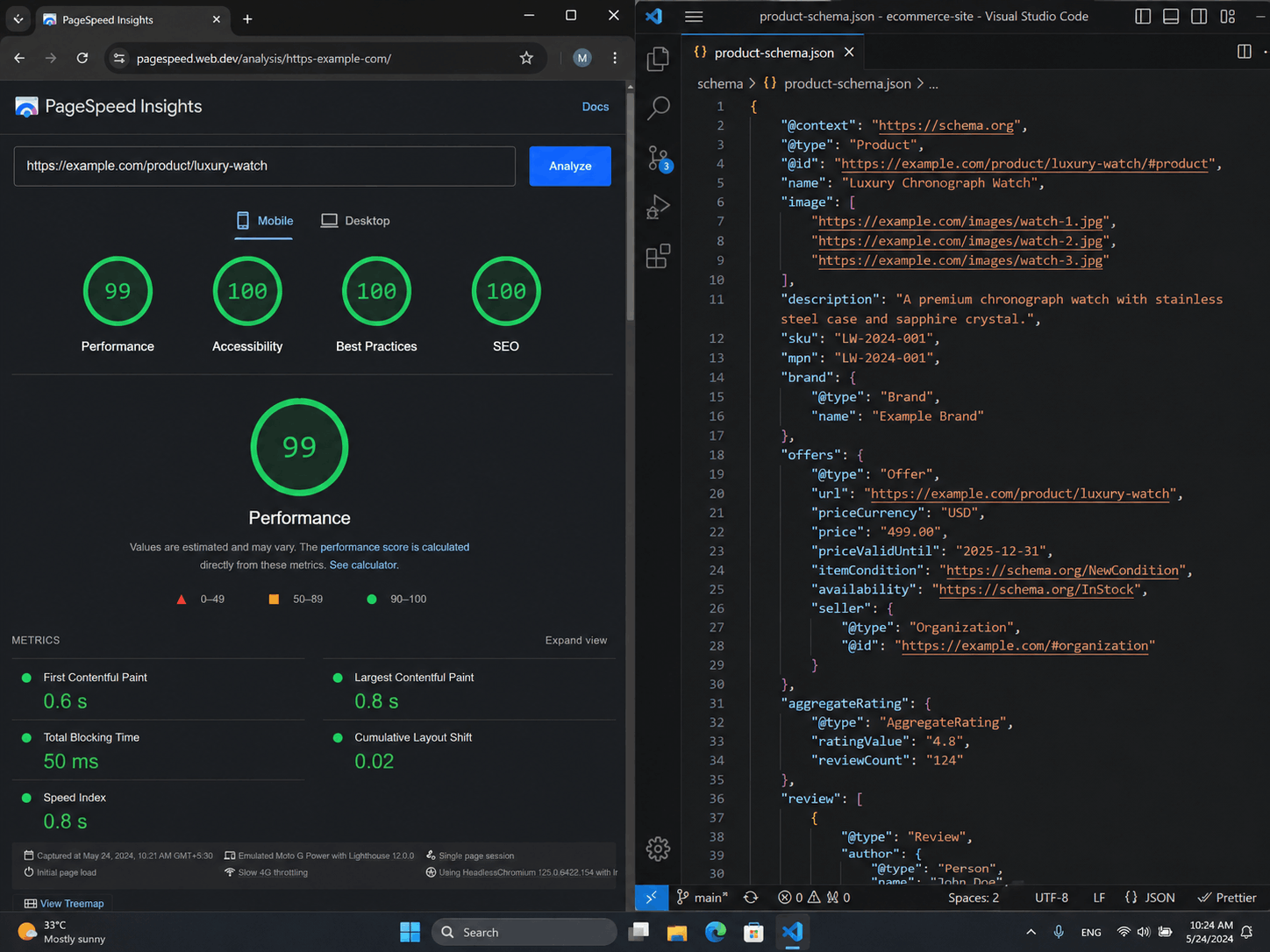Change file encoding UTF-8
The height and width of the screenshot is (952, 1270).
(1052, 897)
